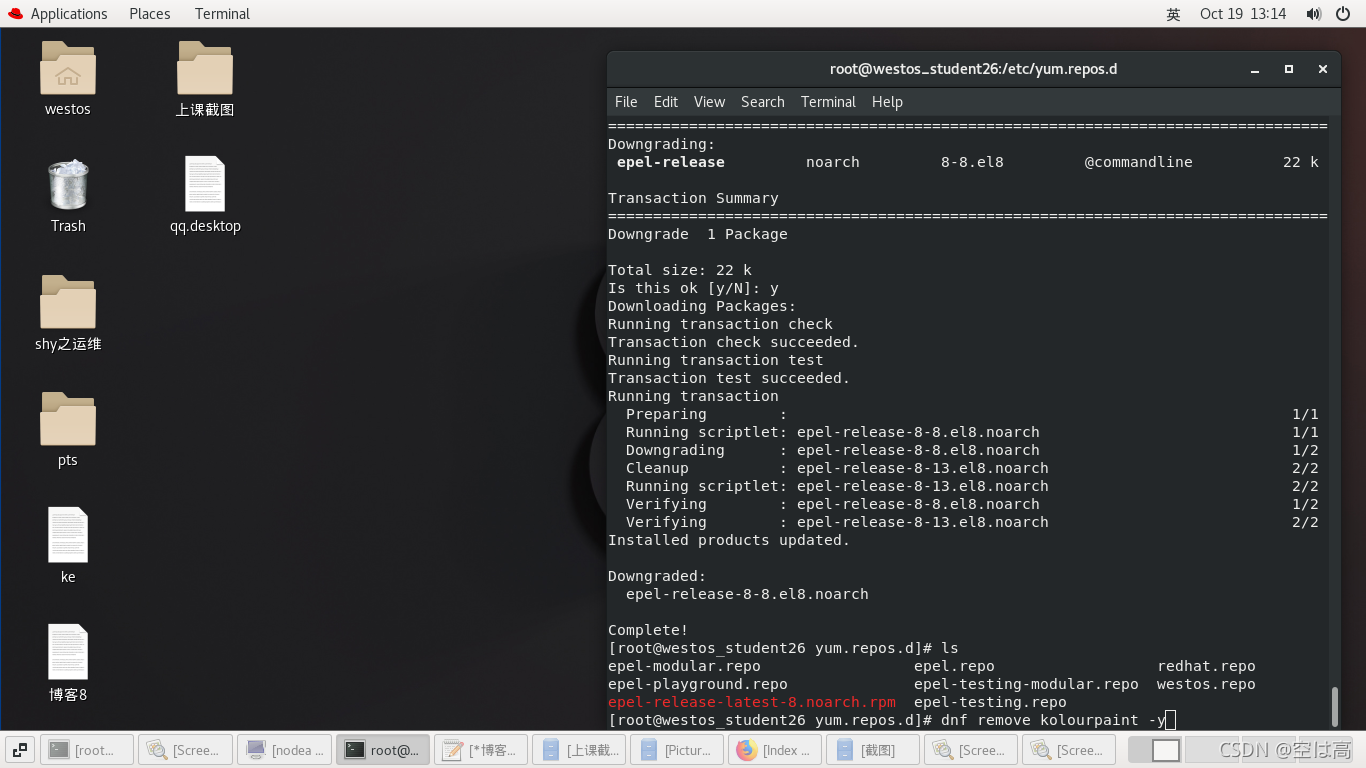
Task: Click the epel.repo file name
Action: (954, 666)
